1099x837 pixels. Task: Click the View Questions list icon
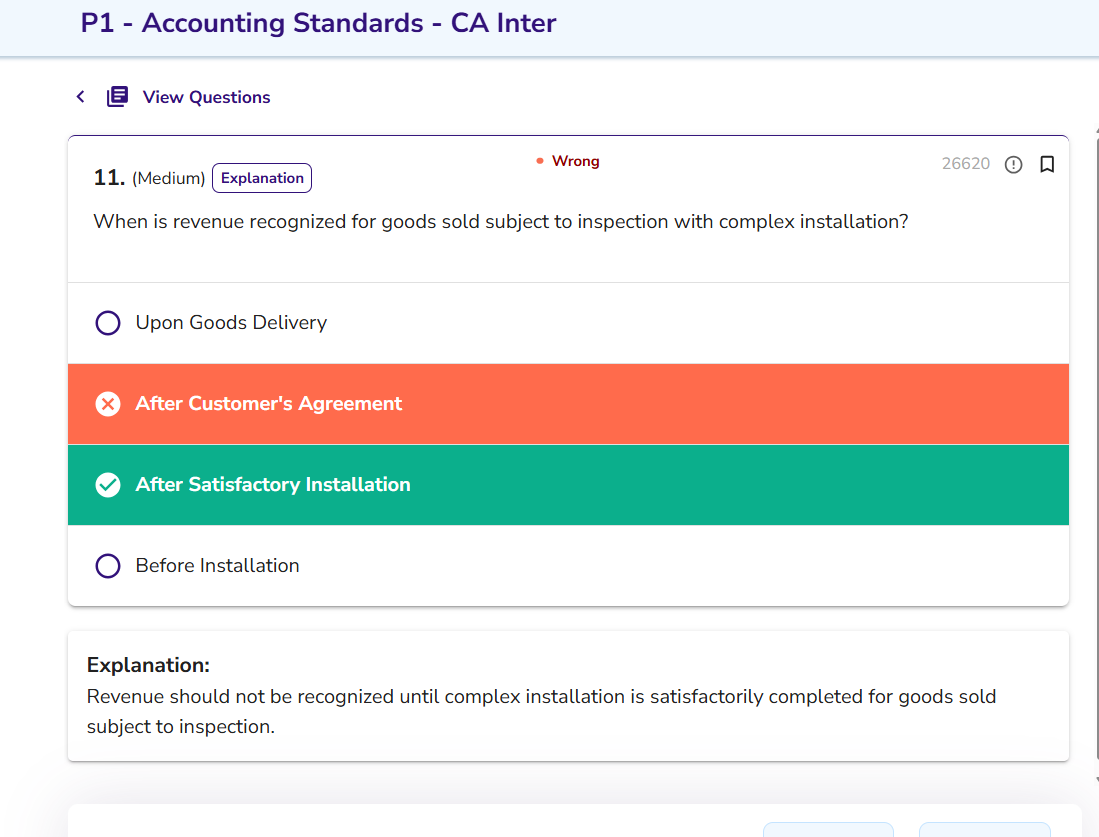(118, 97)
